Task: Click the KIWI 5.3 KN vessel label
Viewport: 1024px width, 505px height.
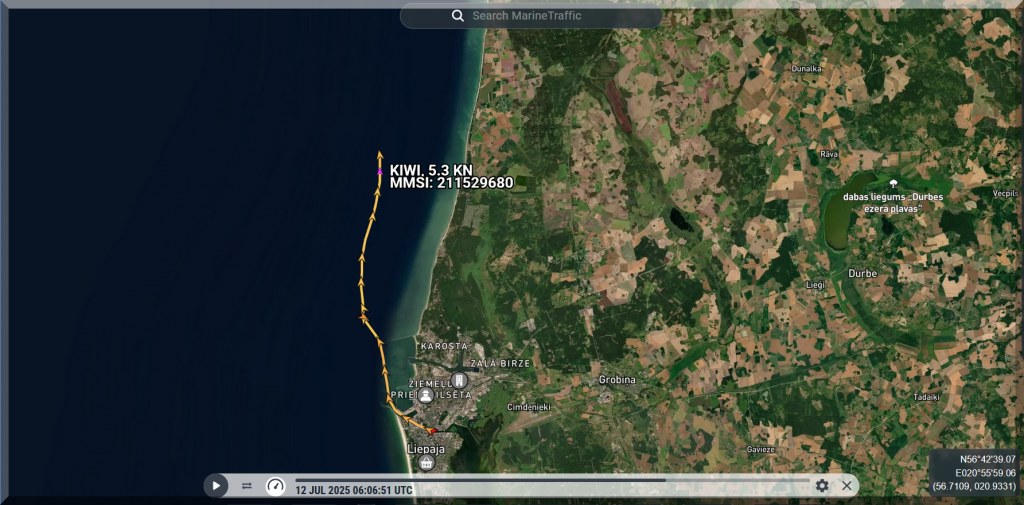Action: [x=431, y=170]
